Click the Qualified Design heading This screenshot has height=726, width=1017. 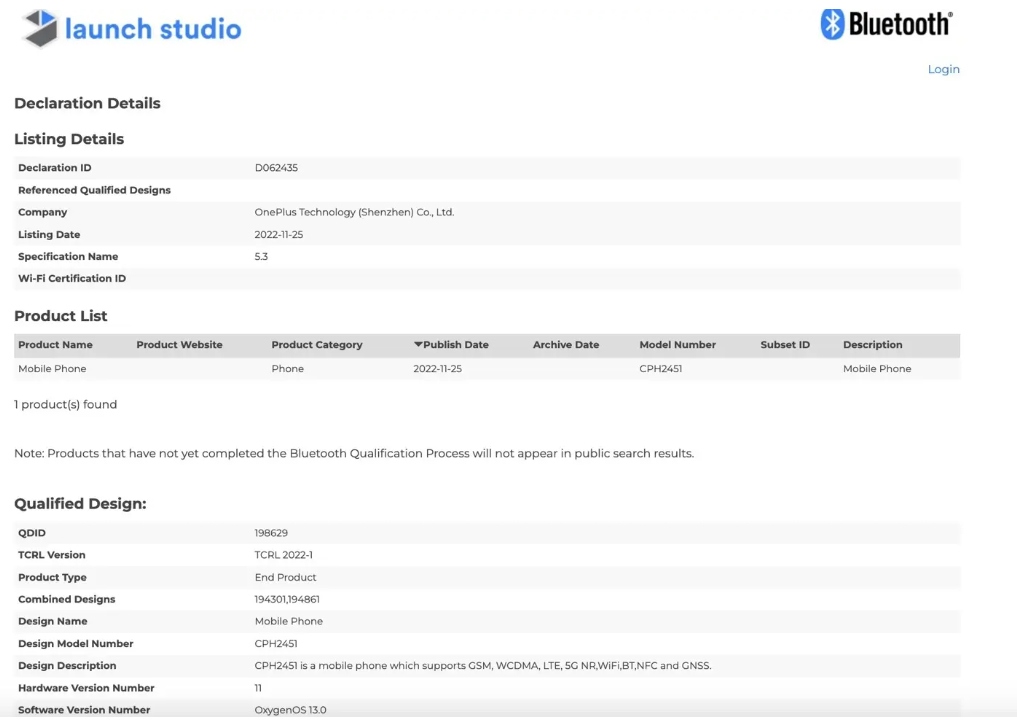(80, 503)
